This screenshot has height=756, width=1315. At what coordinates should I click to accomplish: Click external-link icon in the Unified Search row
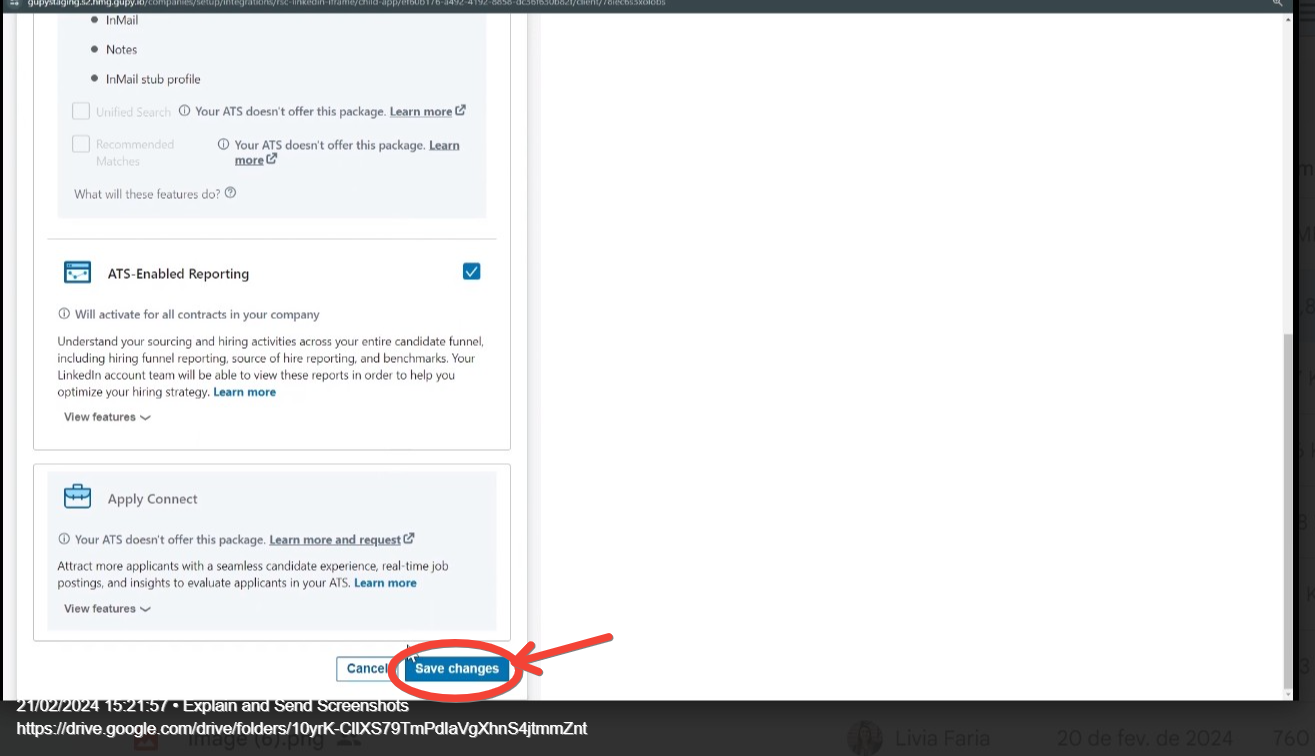(460, 111)
